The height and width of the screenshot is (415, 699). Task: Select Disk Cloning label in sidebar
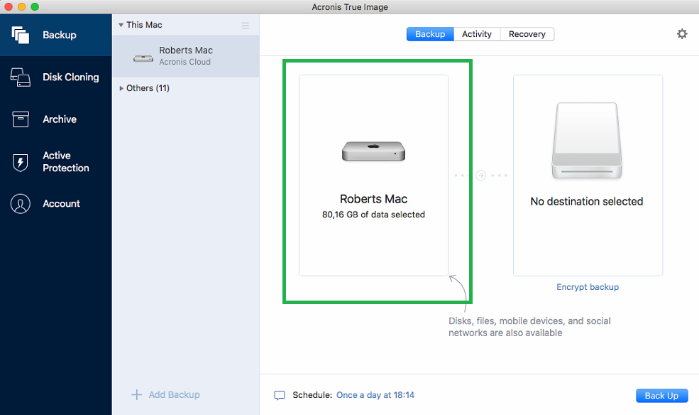[x=71, y=77]
